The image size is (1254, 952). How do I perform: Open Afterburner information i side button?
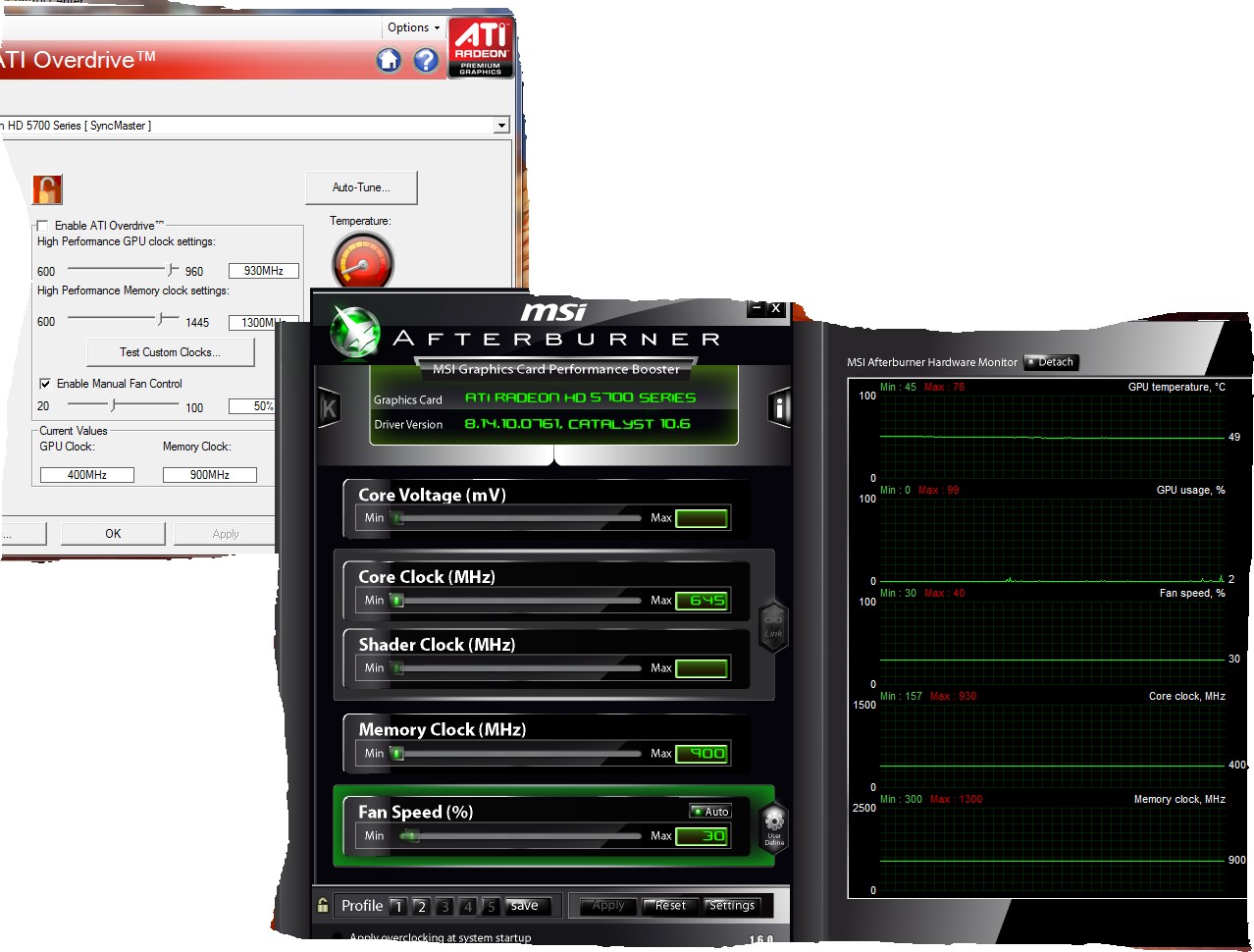click(780, 406)
